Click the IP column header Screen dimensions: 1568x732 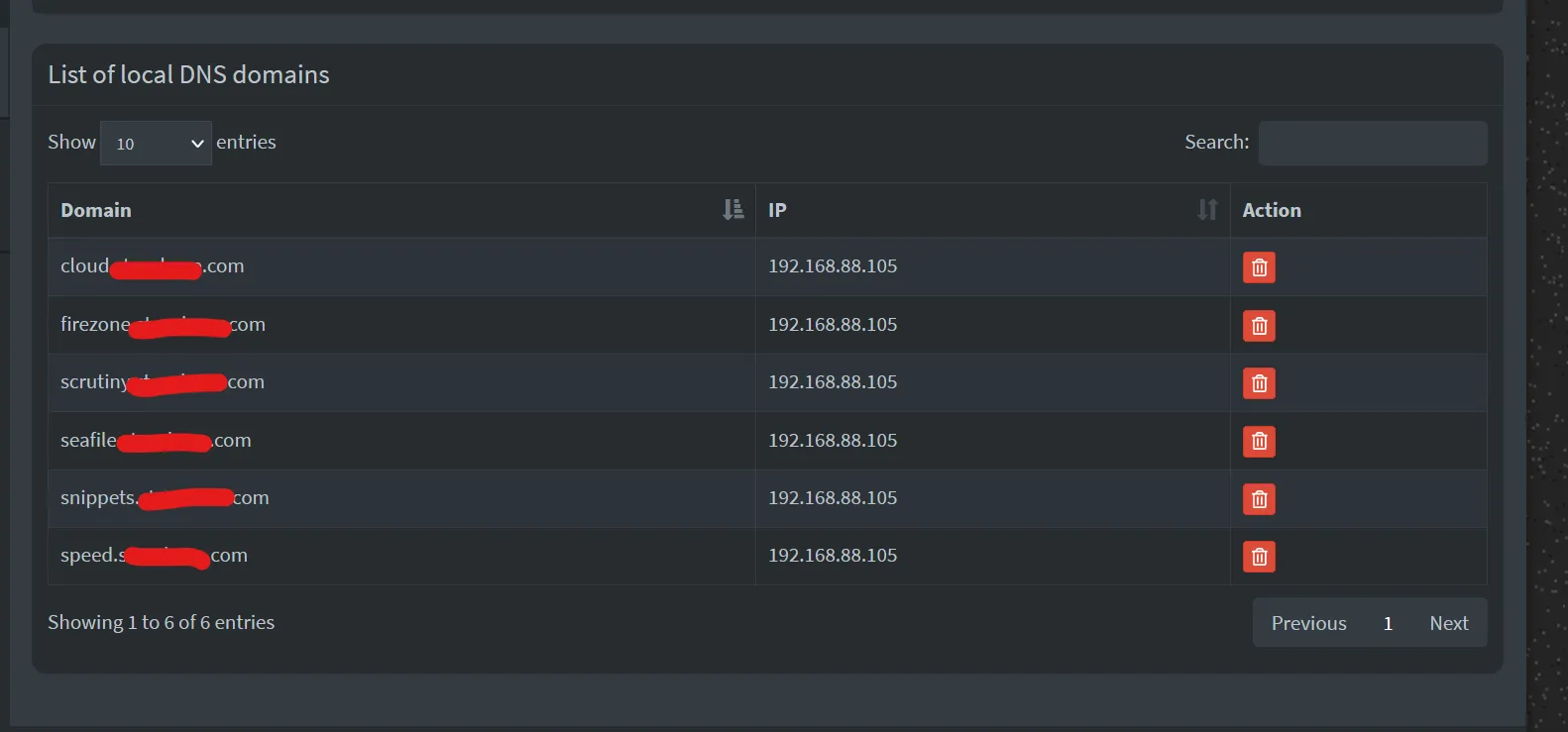point(777,209)
